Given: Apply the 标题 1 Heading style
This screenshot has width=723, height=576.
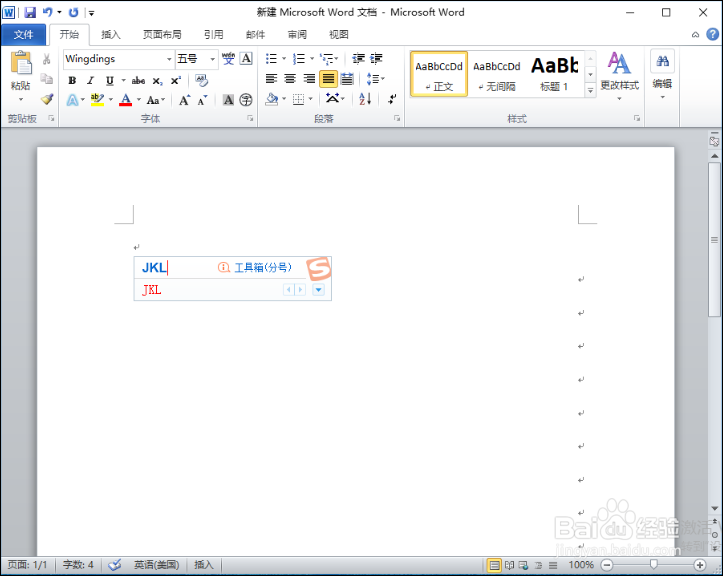Looking at the screenshot, I should tap(555, 74).
